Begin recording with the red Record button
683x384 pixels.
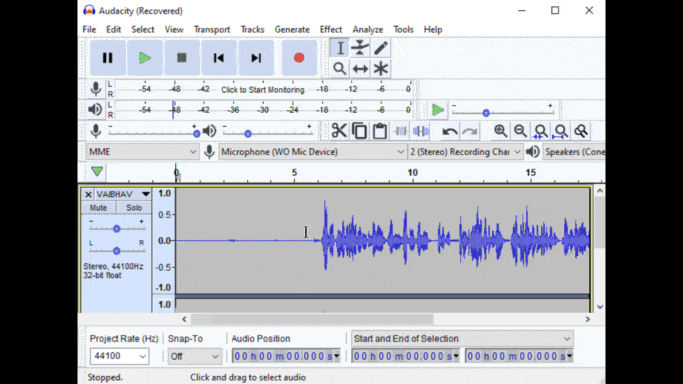(299, 58)
